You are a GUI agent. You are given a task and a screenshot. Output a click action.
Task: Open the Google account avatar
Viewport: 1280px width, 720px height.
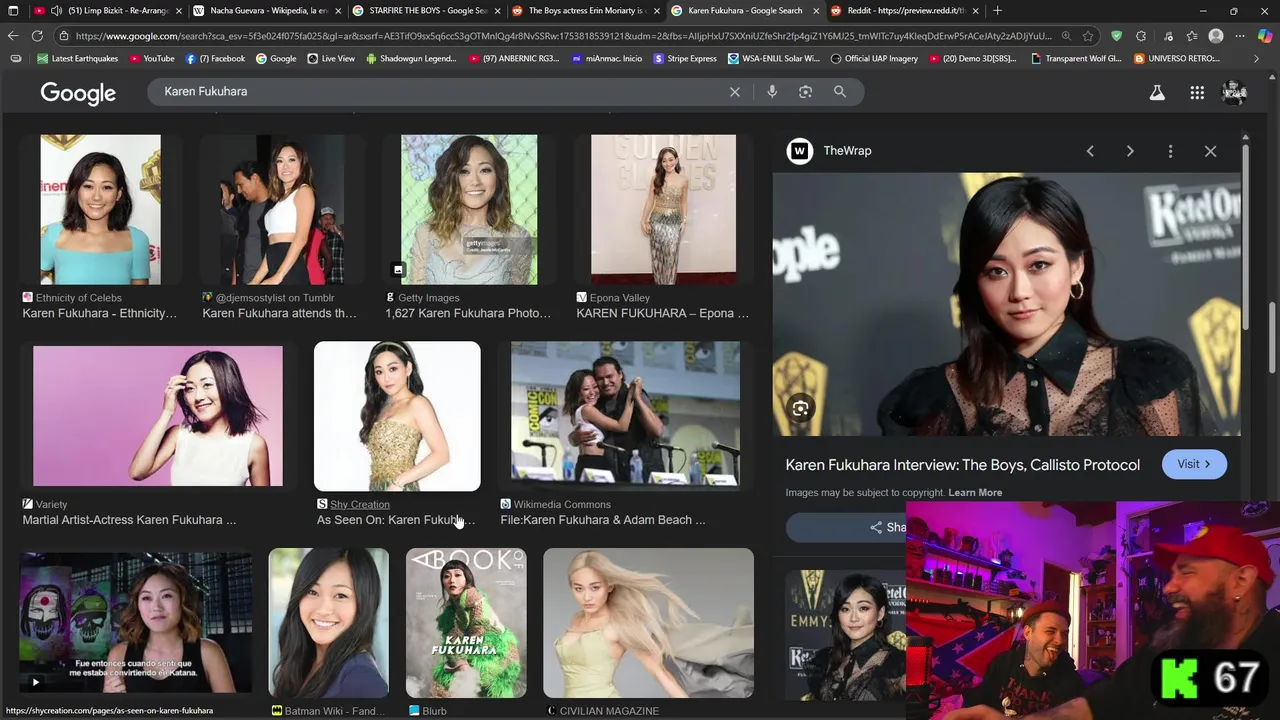click(1235, 92)
